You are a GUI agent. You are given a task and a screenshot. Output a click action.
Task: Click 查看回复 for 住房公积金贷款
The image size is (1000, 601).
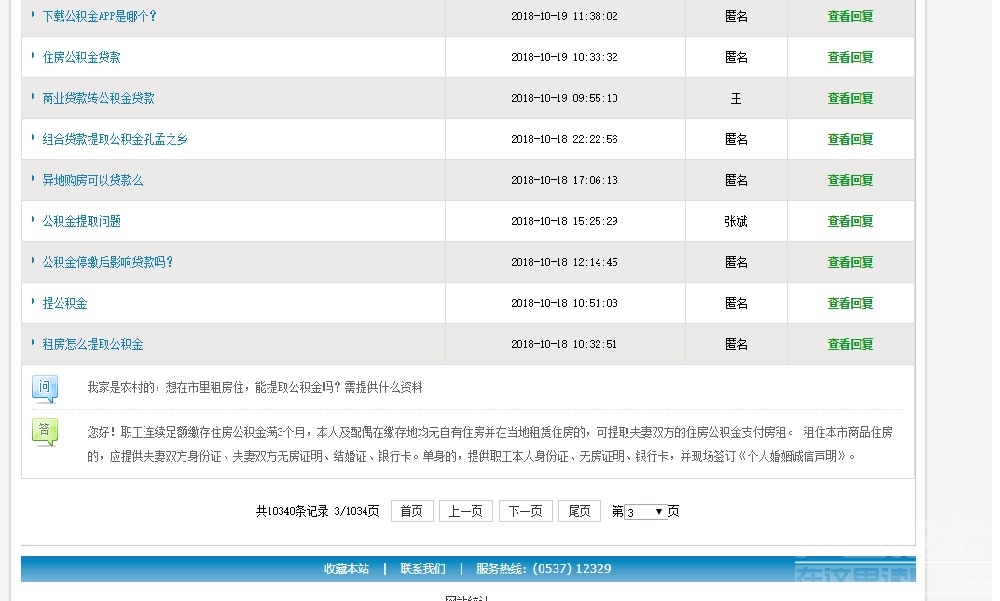click(x=849, y=57)
